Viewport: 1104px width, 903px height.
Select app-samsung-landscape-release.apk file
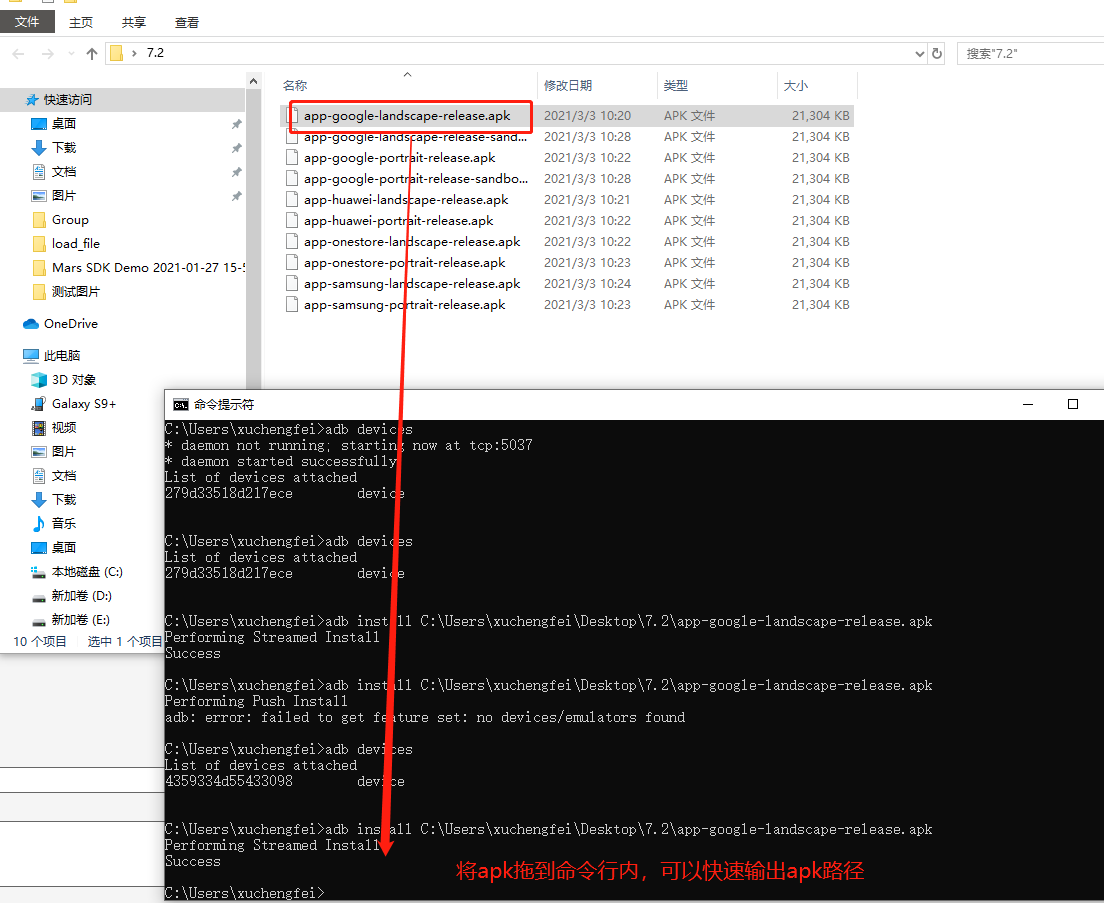pos(412,284)
